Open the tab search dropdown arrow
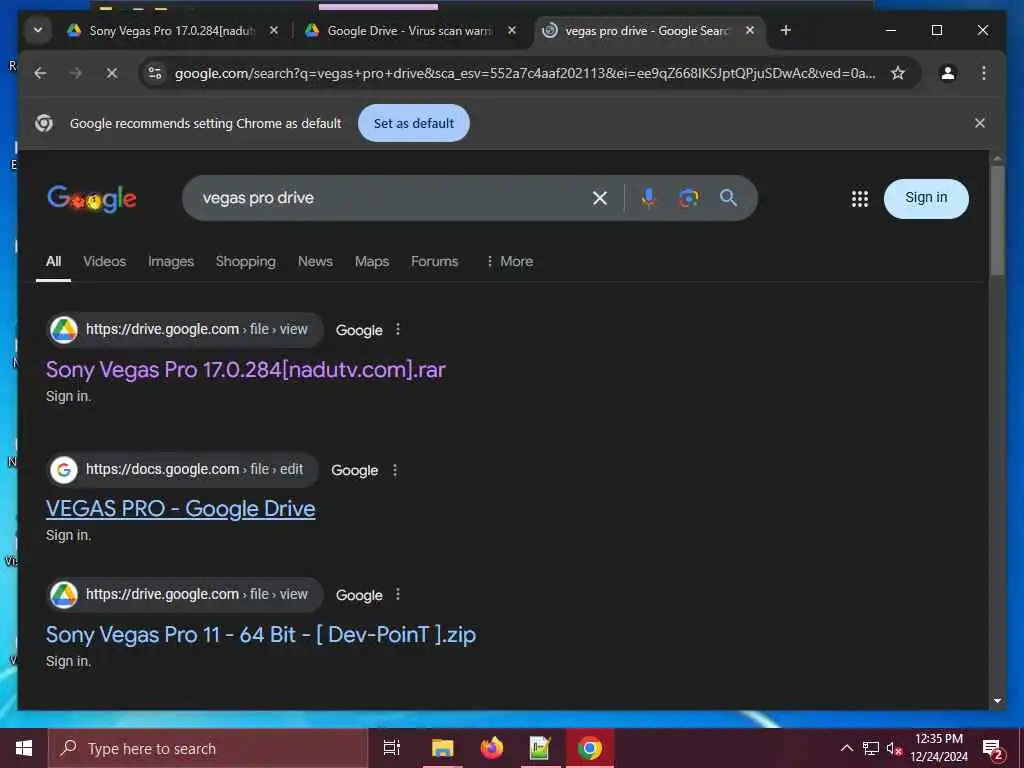1024x768 pixels. [38, 30]
